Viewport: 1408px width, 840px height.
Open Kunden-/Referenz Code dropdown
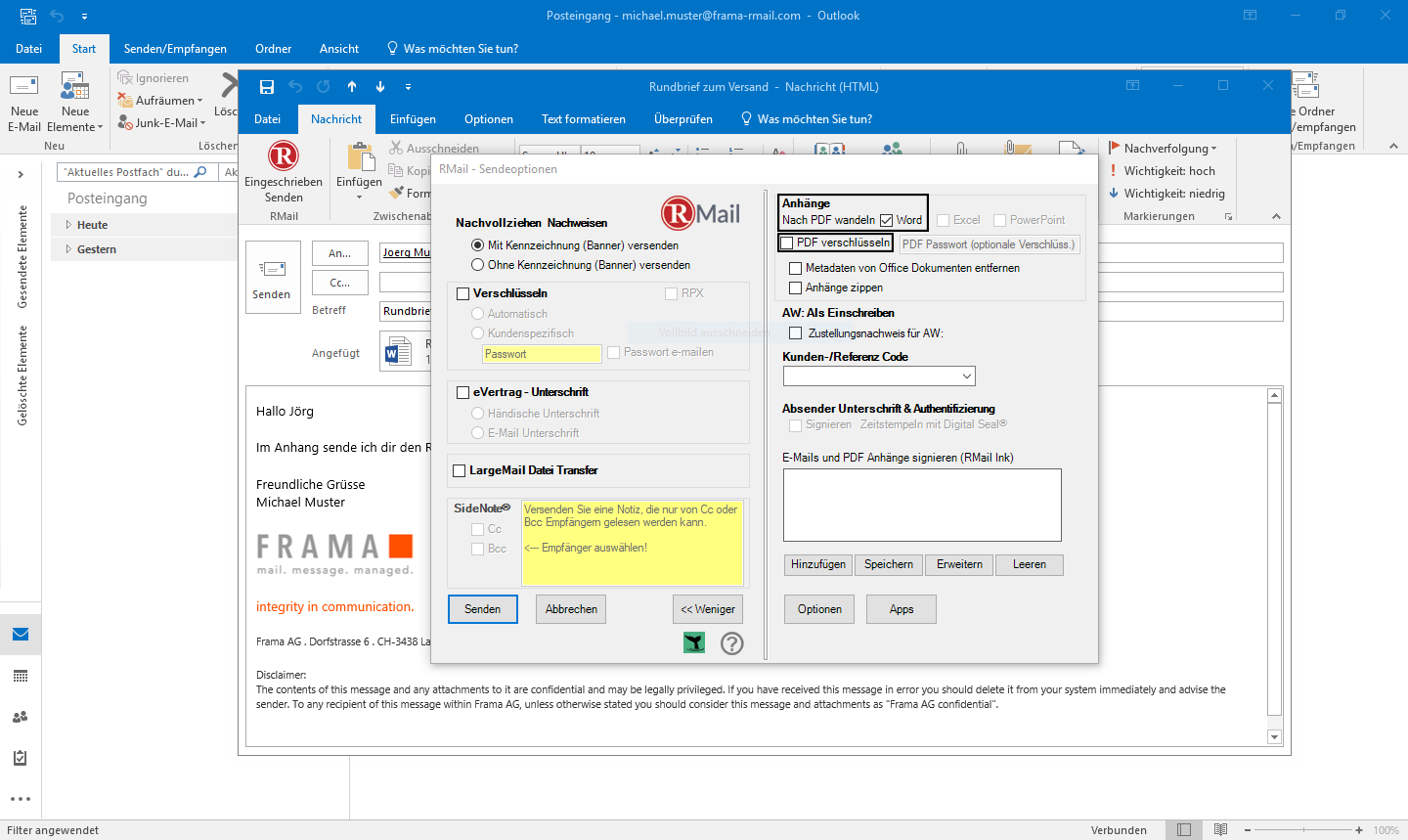coord(967,376)
